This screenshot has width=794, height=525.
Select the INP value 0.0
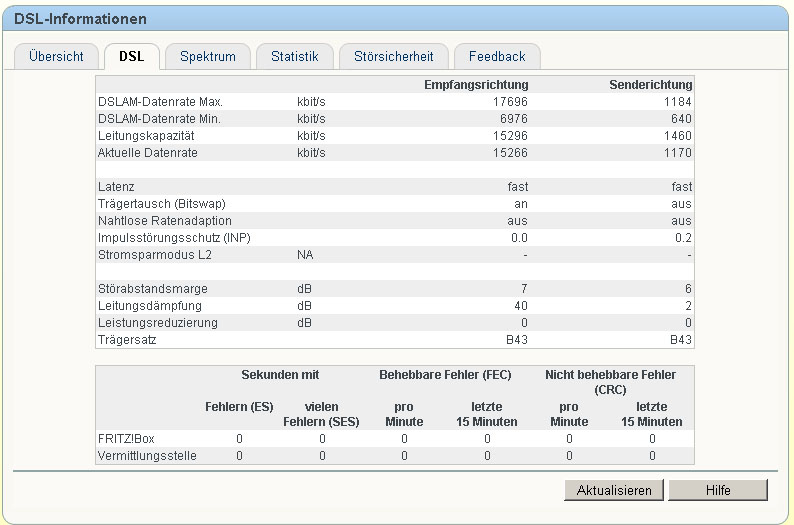click(x=519, y=238)
